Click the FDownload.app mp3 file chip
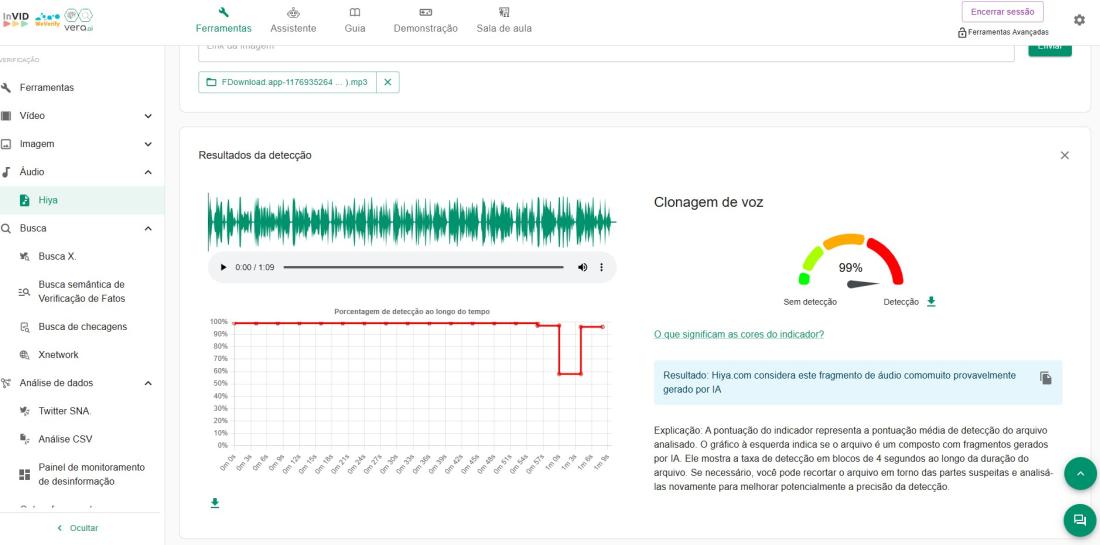 click(x=288, y=82)
